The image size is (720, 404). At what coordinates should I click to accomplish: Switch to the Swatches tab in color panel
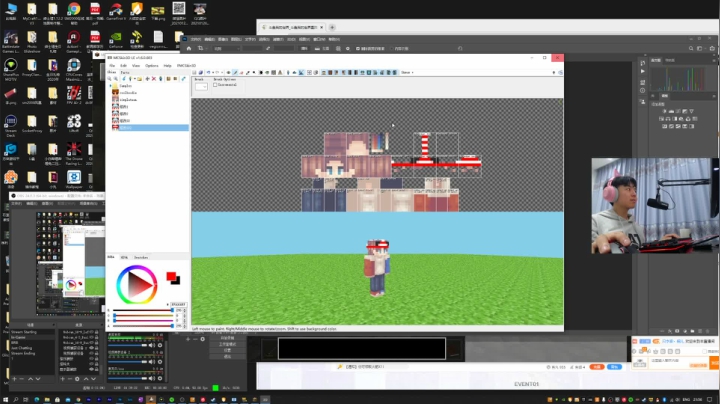point(141,258)
